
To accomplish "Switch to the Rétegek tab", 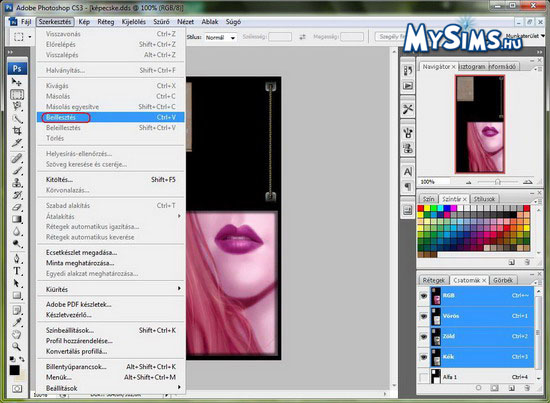I will (x=434, y=280).
